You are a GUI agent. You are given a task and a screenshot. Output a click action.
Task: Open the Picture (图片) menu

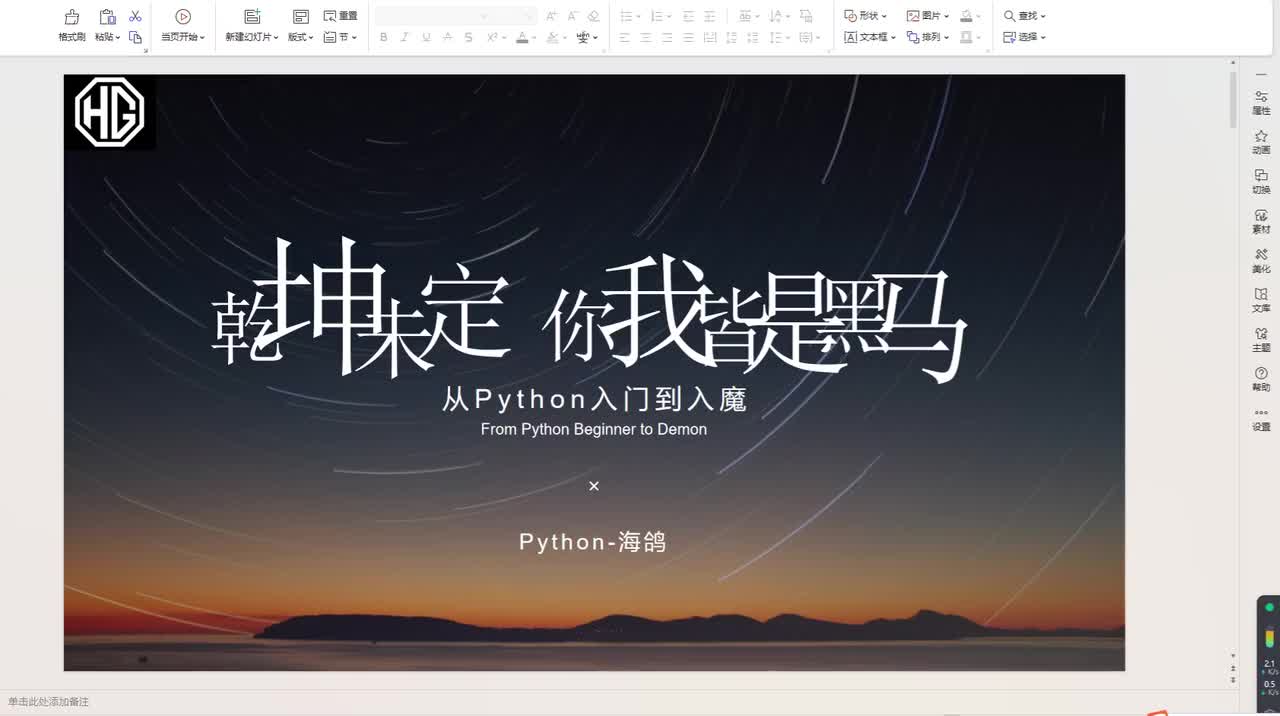(x=928, y=16)
